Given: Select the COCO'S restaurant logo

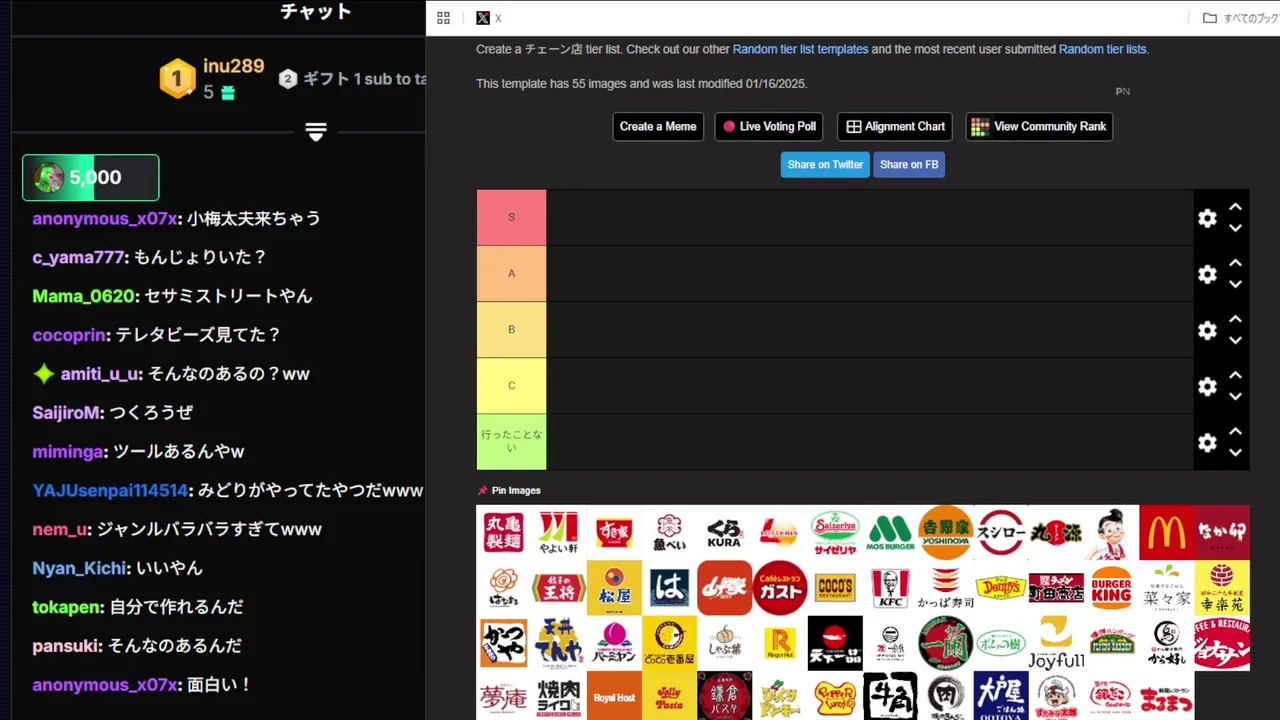Looking at the screenshot, I should pos(835,587).
